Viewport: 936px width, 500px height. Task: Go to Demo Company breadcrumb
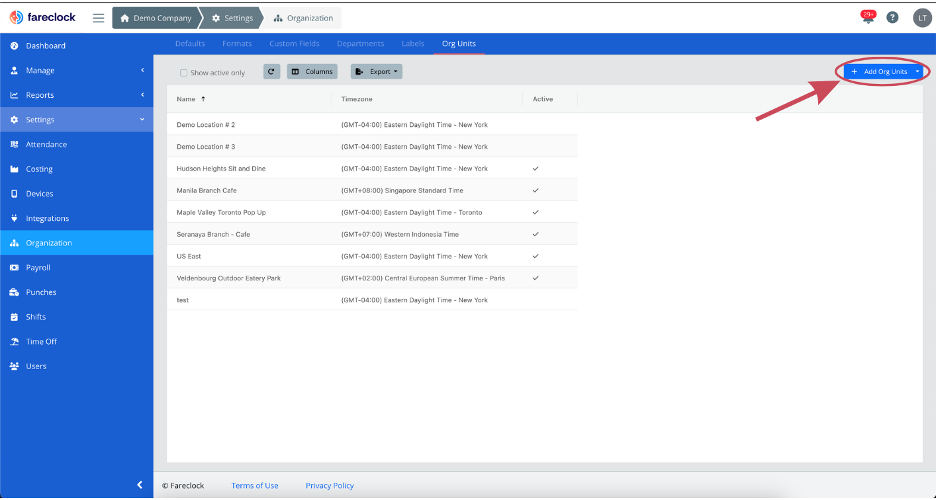(156, 18)
